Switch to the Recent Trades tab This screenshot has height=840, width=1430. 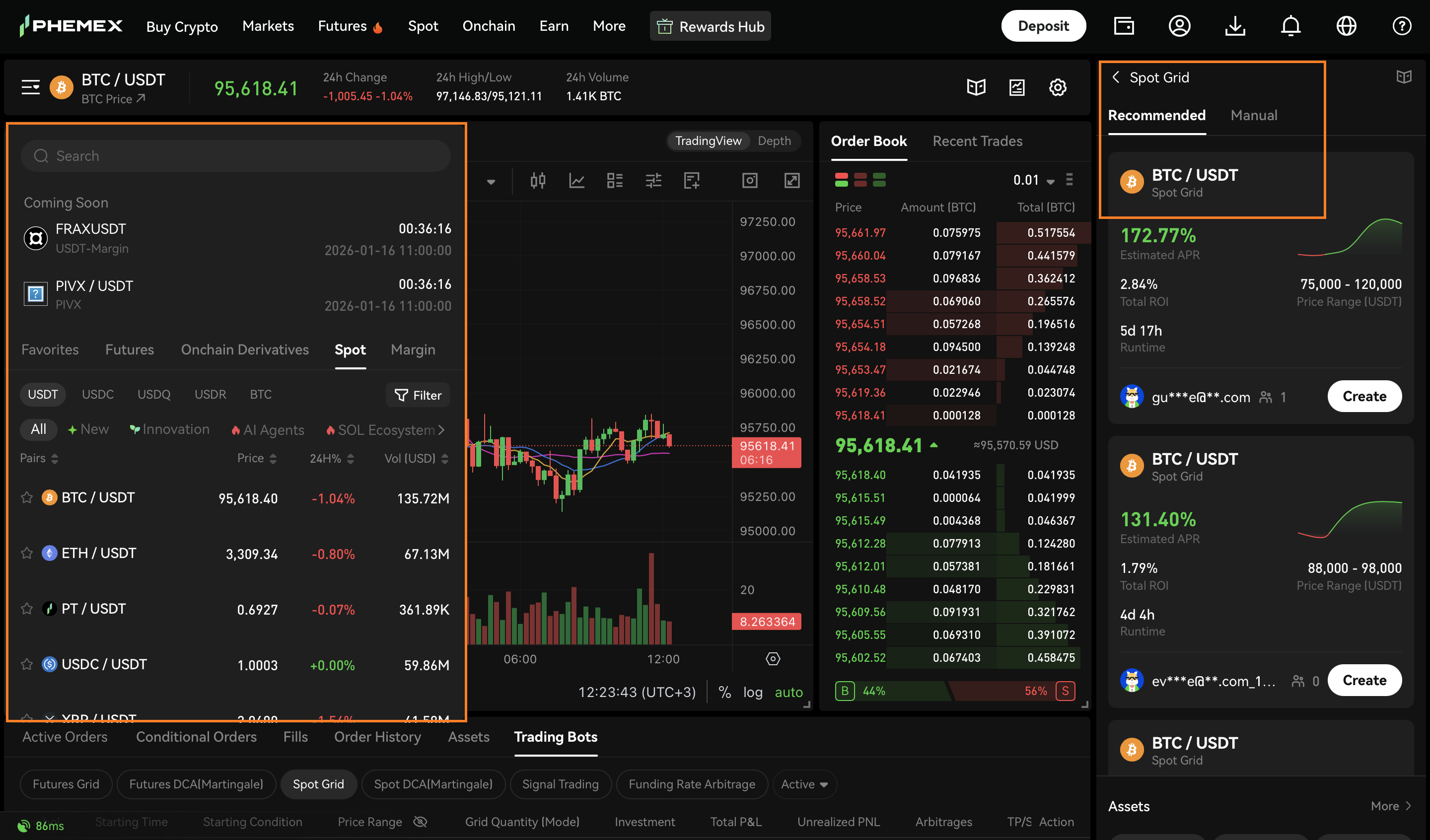977,141
